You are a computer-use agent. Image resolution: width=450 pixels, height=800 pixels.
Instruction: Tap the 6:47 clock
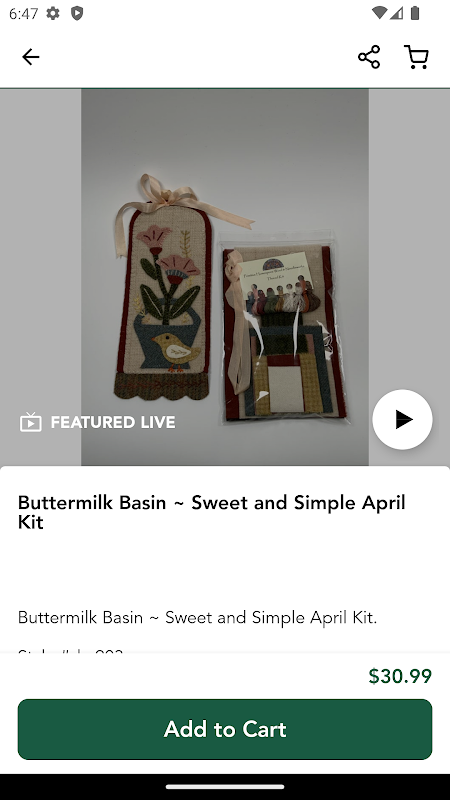click(23, 13)
